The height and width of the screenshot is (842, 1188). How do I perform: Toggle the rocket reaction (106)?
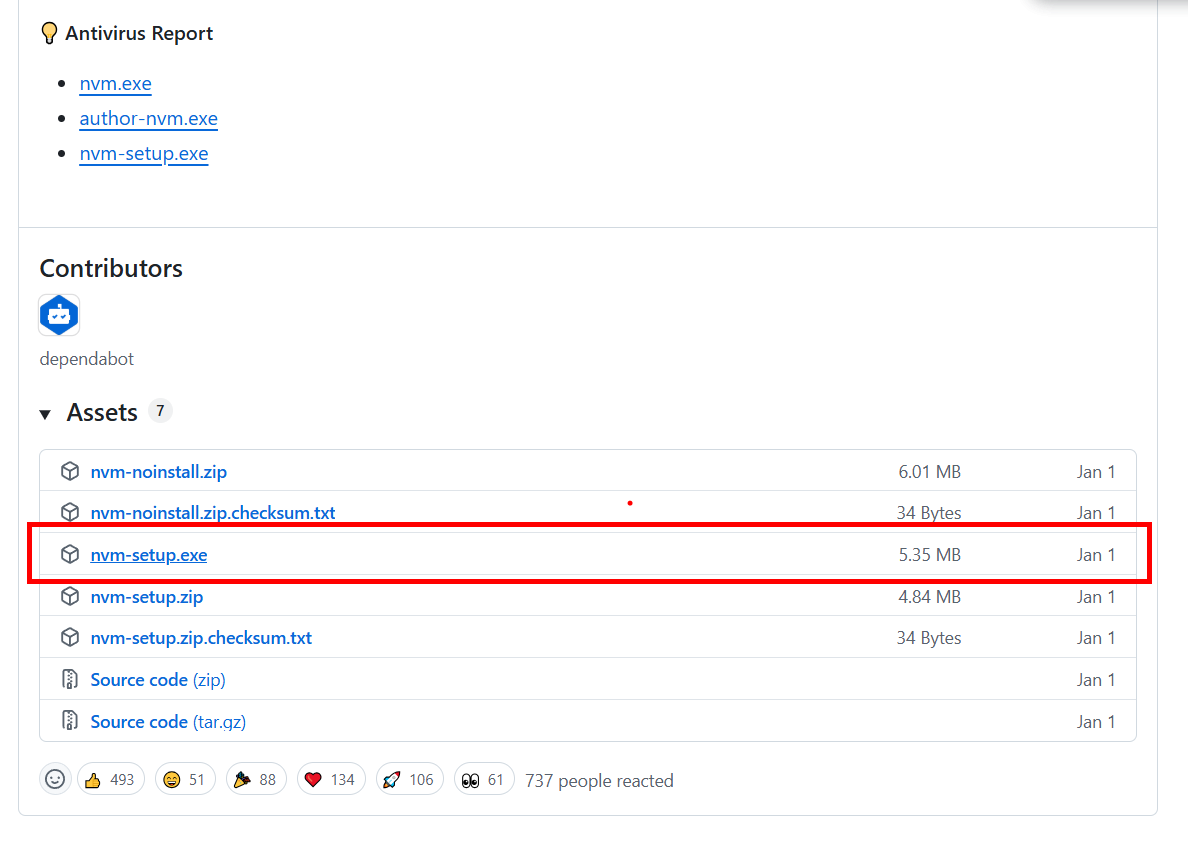[409, 780]
